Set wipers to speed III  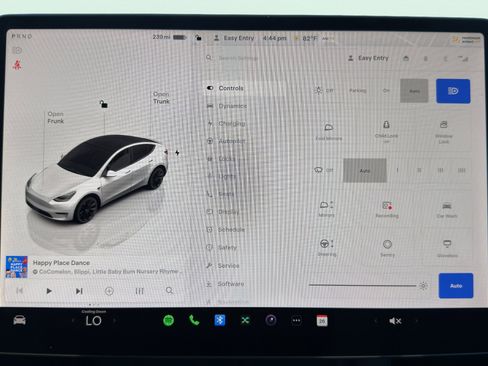440,170
